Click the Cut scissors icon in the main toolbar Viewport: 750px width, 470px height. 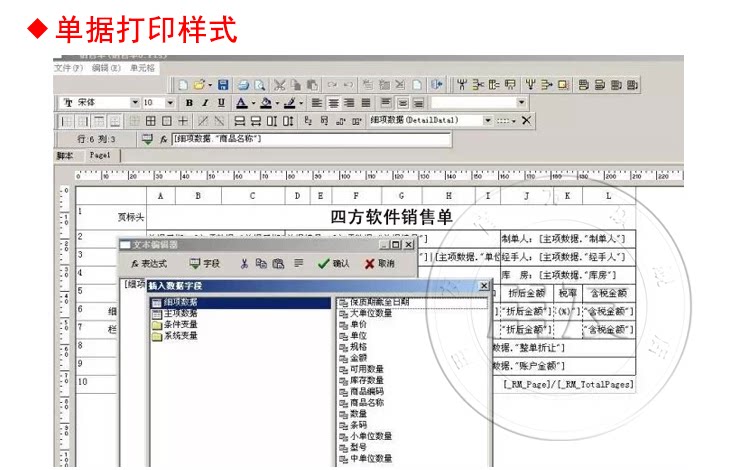point(279,85)
